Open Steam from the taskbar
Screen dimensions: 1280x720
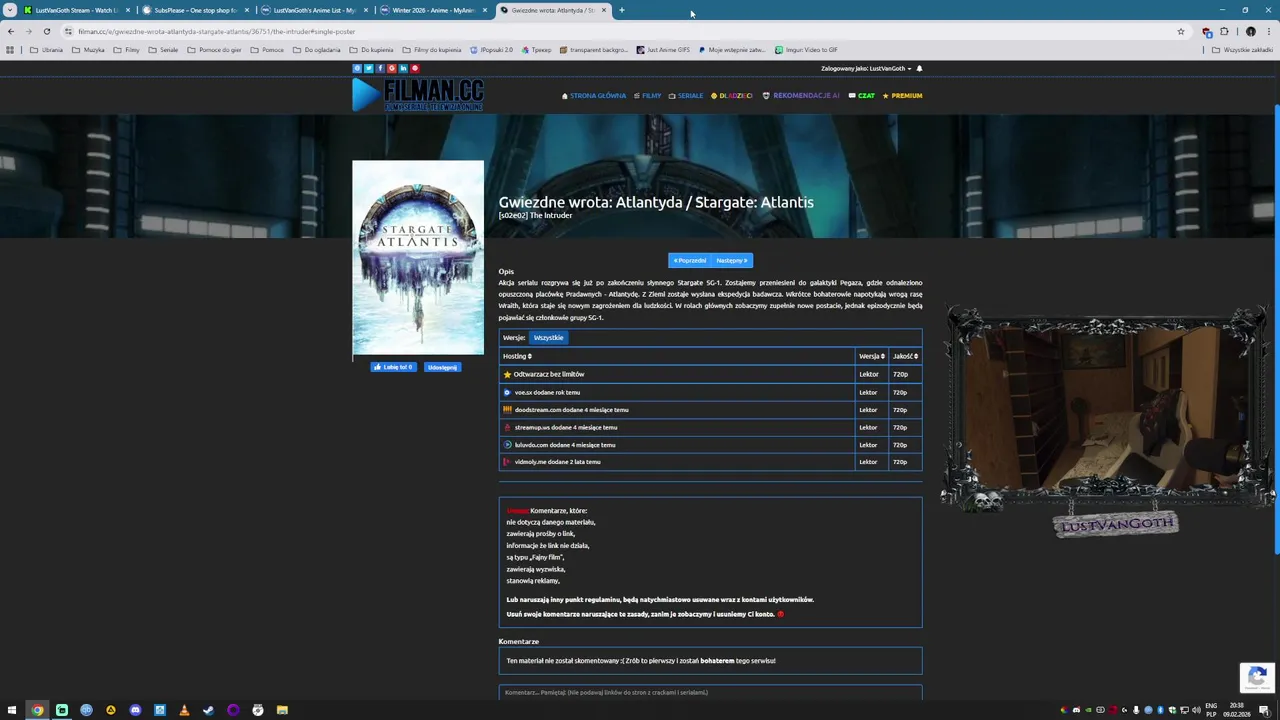click(x=208, y=710)
